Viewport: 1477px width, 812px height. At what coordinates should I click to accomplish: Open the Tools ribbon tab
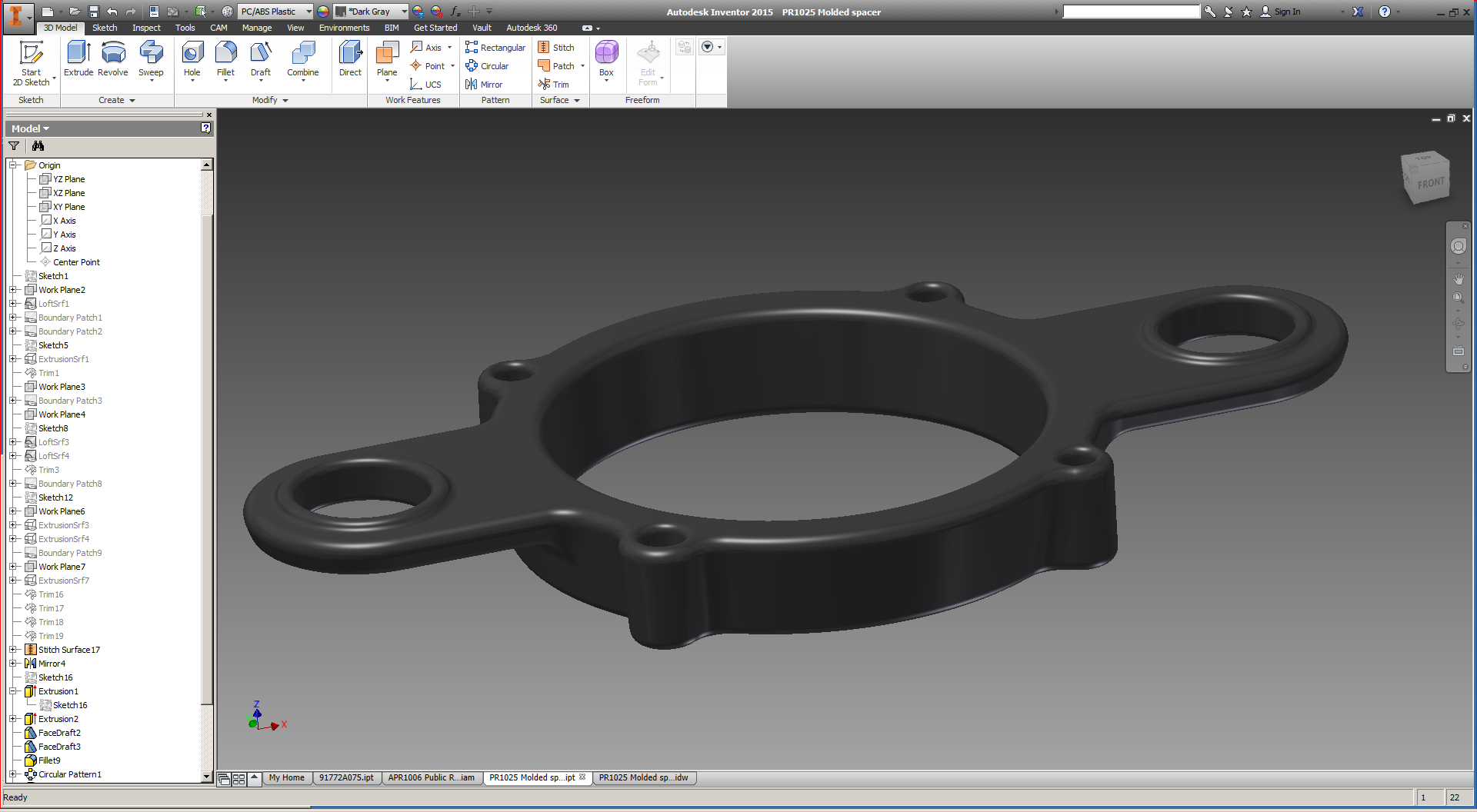click(185, 28)
